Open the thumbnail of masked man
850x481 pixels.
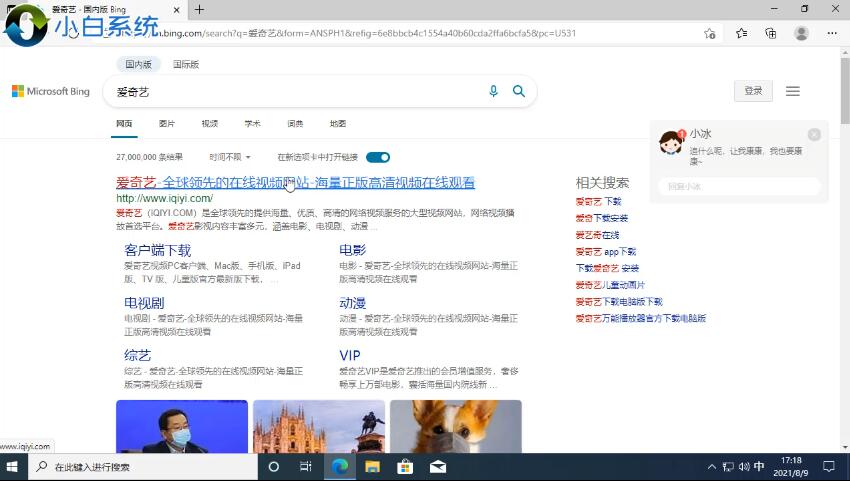click(x=182, y=426)
